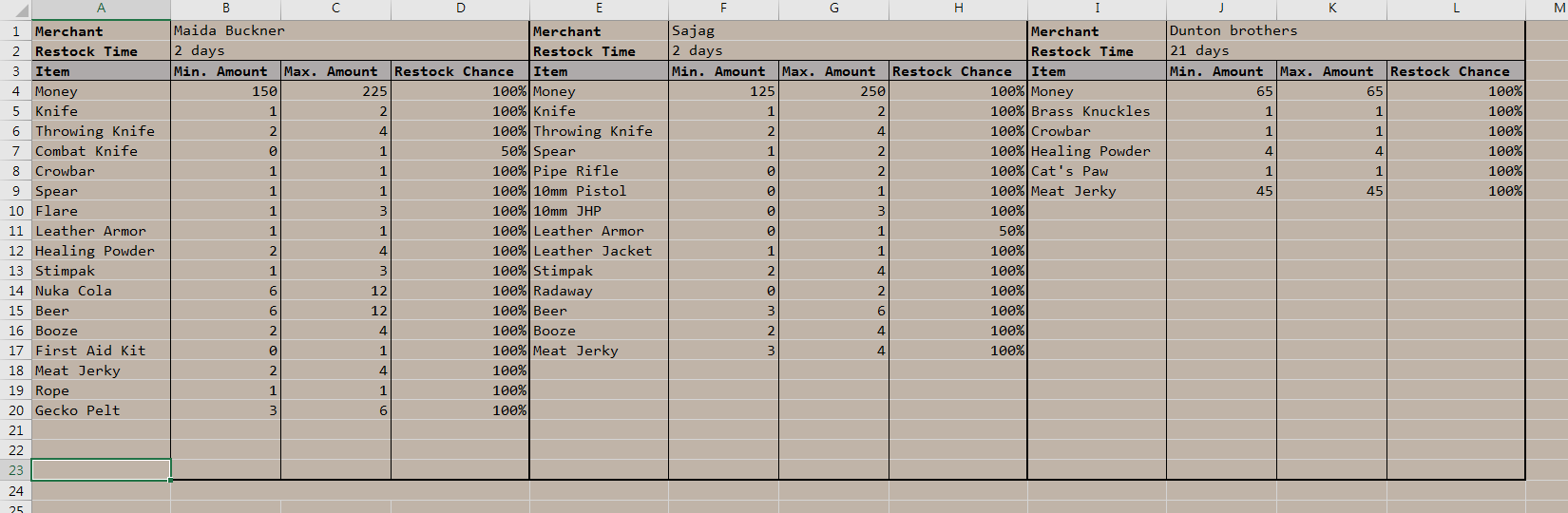Image resolution: width=1568 pixels, height=513 pixels.
Task: Click the Meat Jerky cell in column E
Action: click(599, 351)
